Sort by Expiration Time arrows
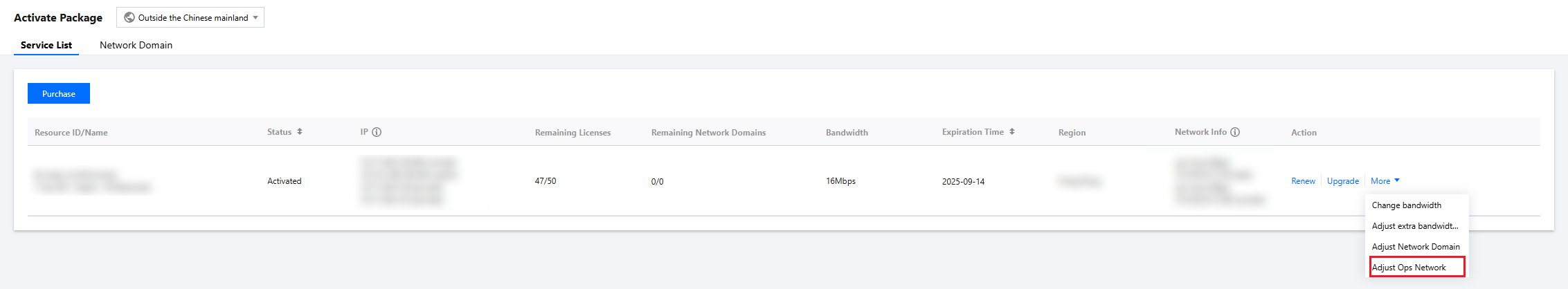Image resolution: width=1568 pixels, height=289 pixels. 1012,131
